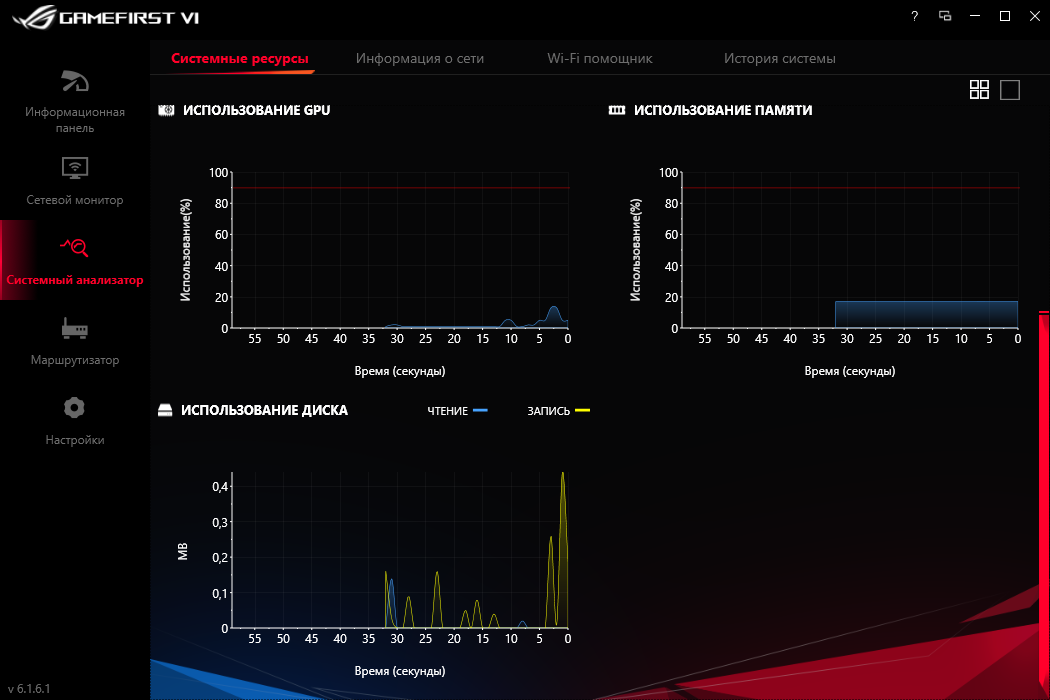Click Время (секунды) label under memory graph
1050x700 pixels.
tap(850, 370)
